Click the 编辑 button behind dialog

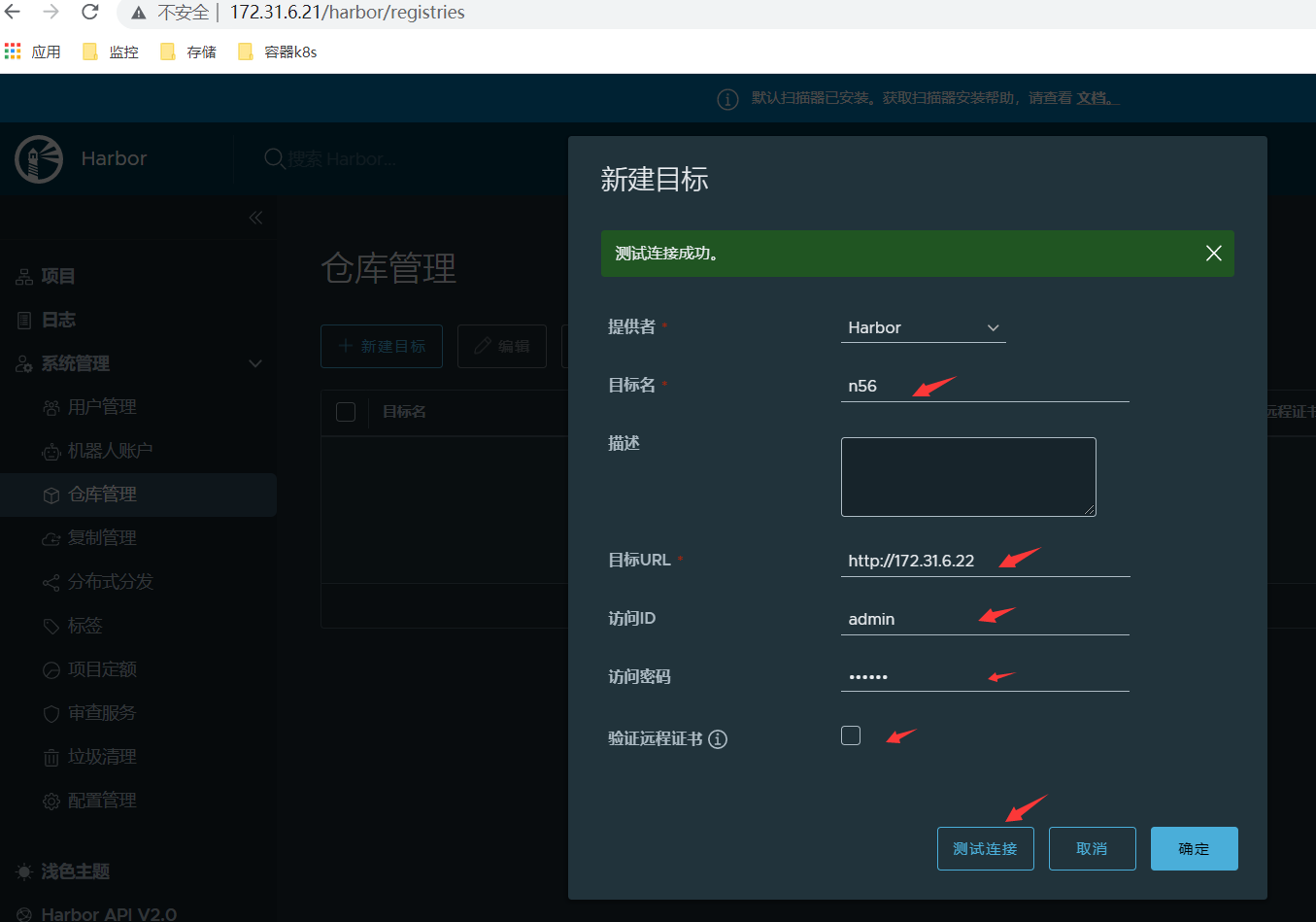501,347
